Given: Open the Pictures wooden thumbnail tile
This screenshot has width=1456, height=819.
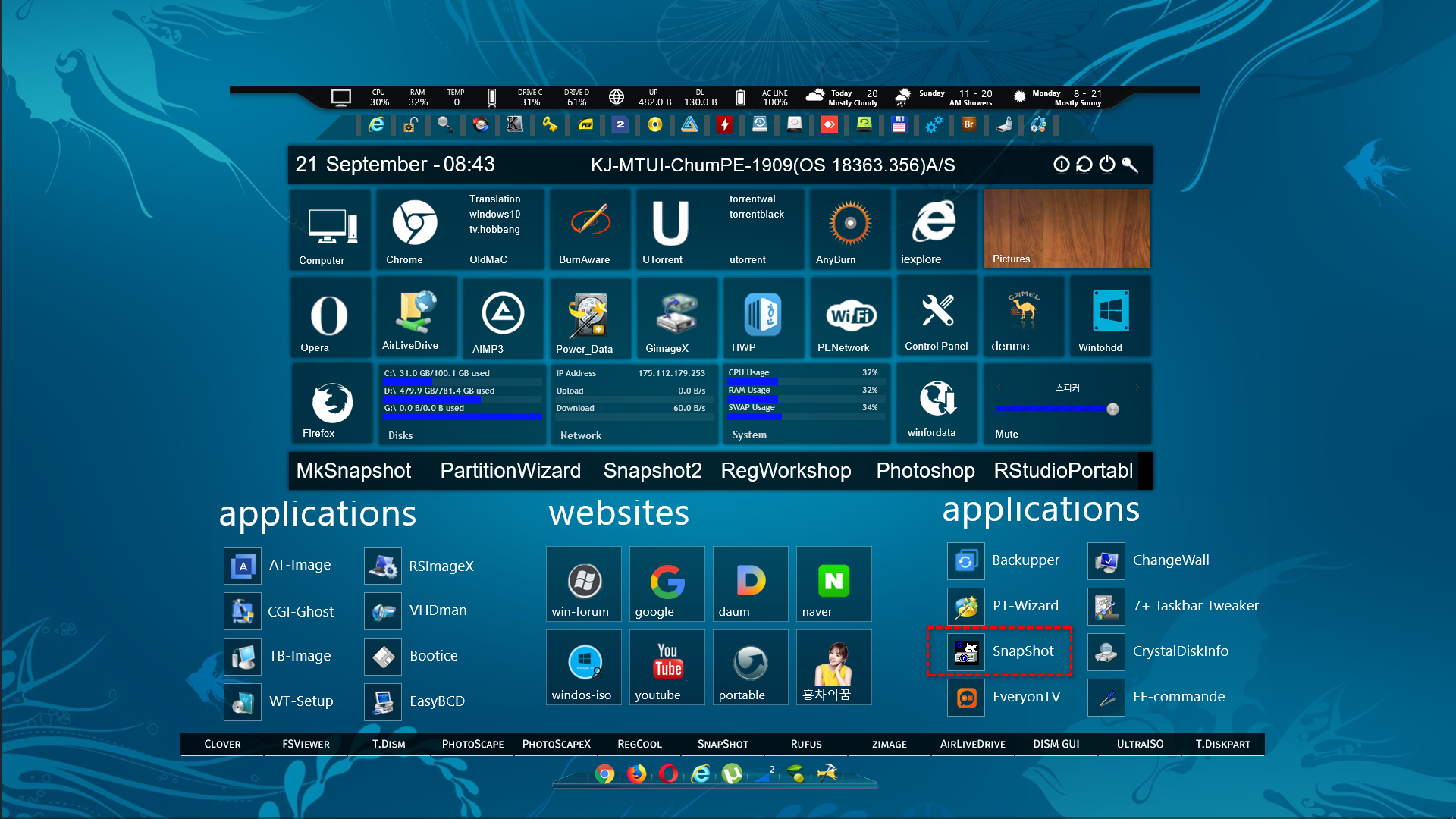Looking at the screenshot, I should click(x=1067, y=229).
